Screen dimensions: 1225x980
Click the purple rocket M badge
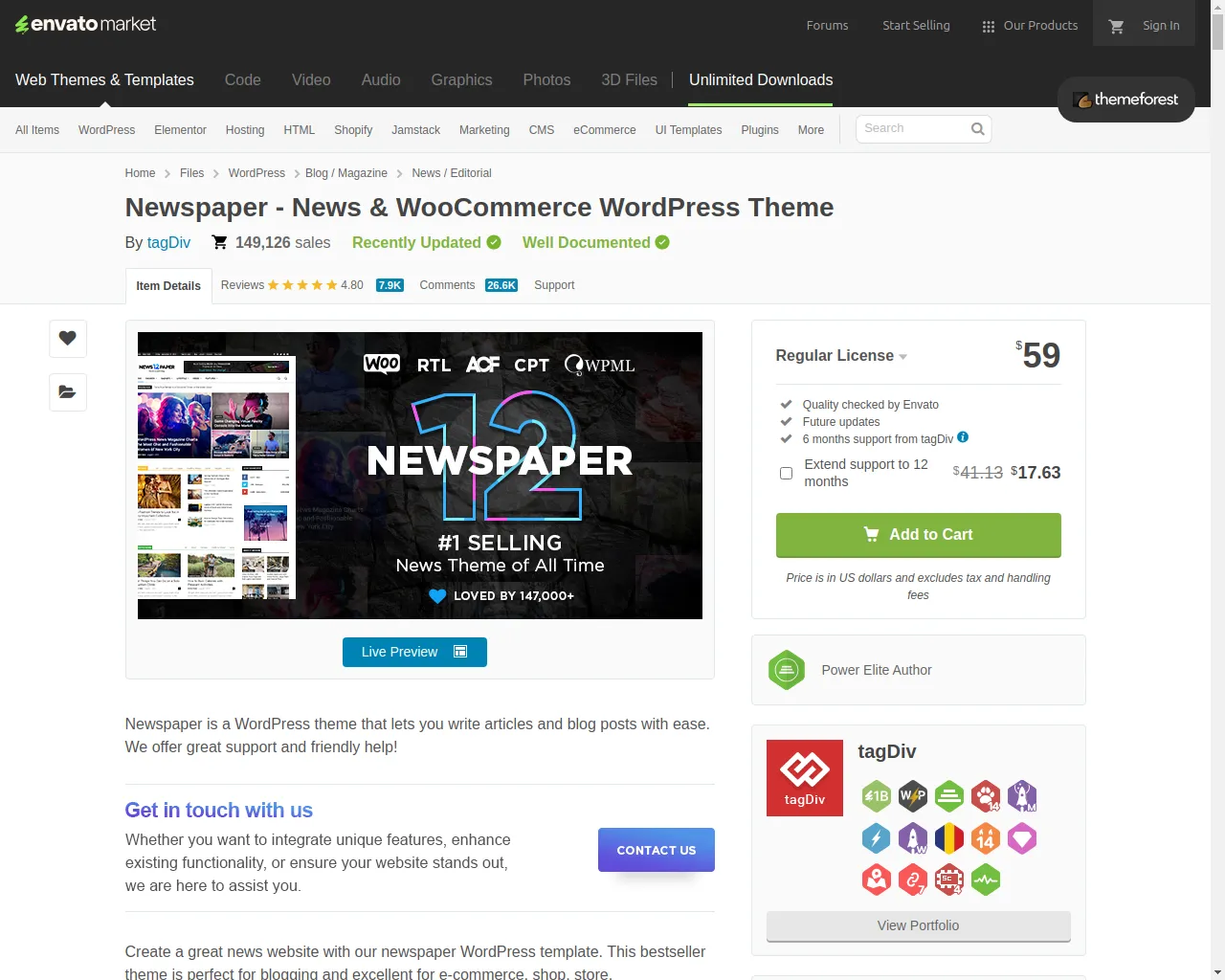coord(1022,796)
